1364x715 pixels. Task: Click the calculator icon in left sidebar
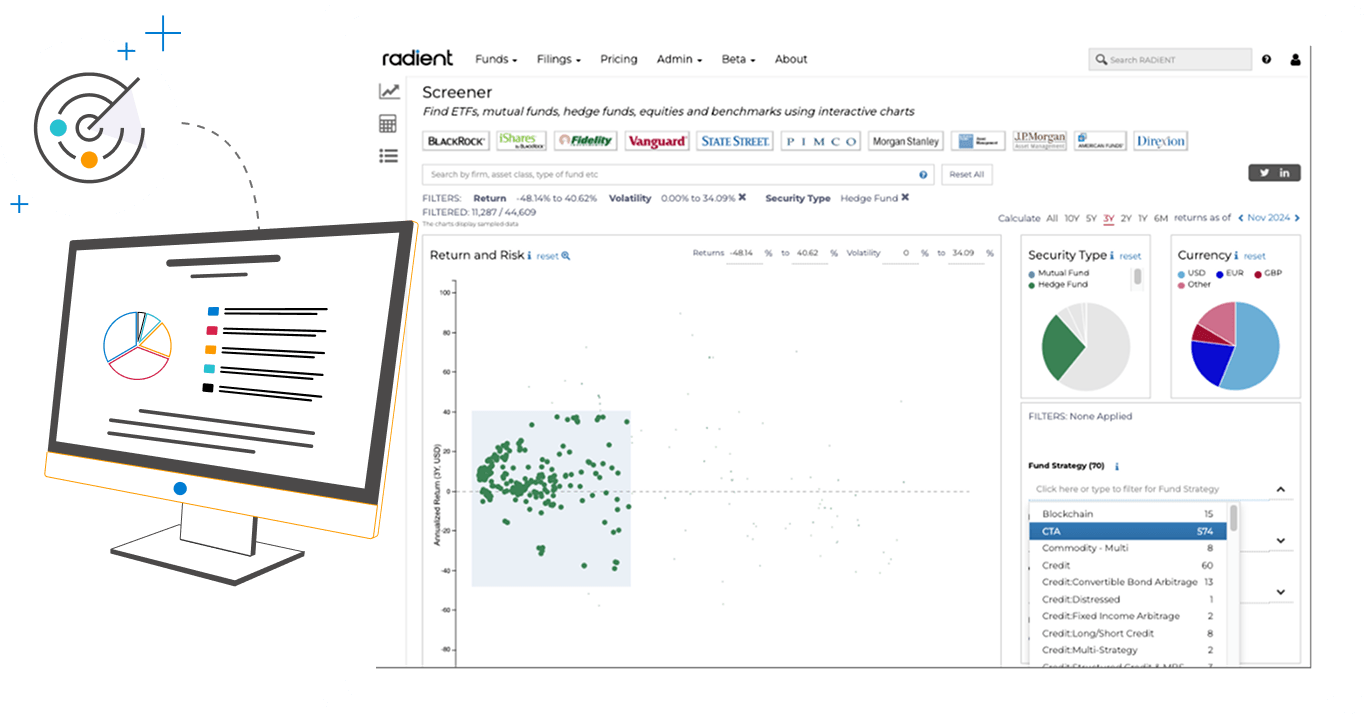(x=388, y=124)
